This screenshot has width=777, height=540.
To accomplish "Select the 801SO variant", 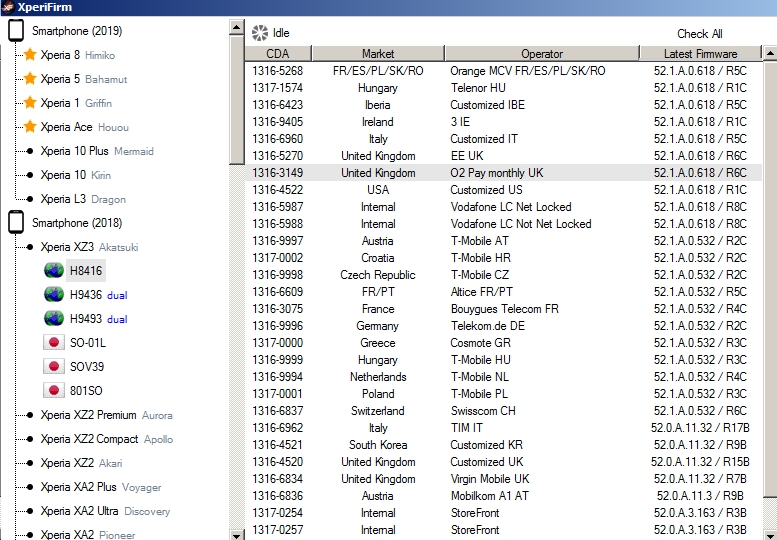I will click(86, 390).
